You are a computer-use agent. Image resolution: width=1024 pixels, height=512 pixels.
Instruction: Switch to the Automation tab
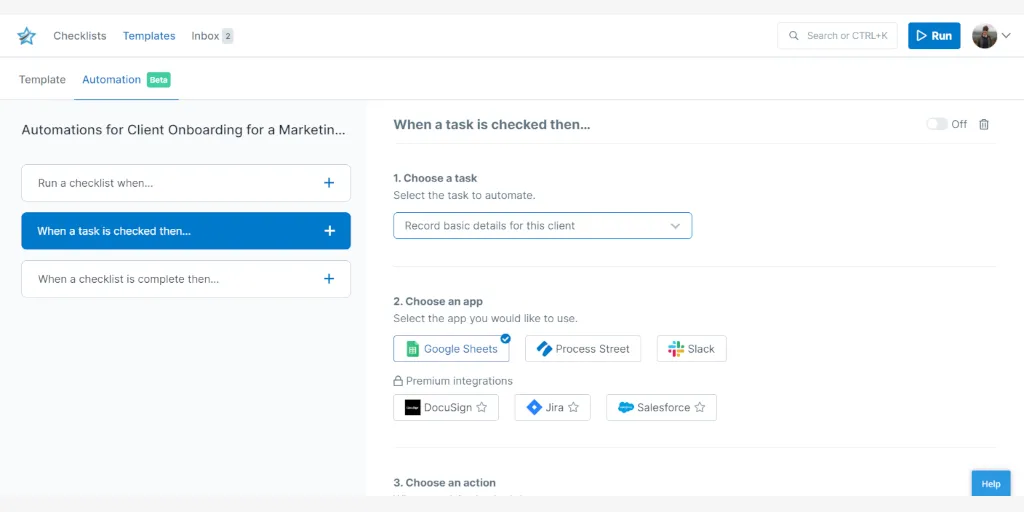[112, 80]
